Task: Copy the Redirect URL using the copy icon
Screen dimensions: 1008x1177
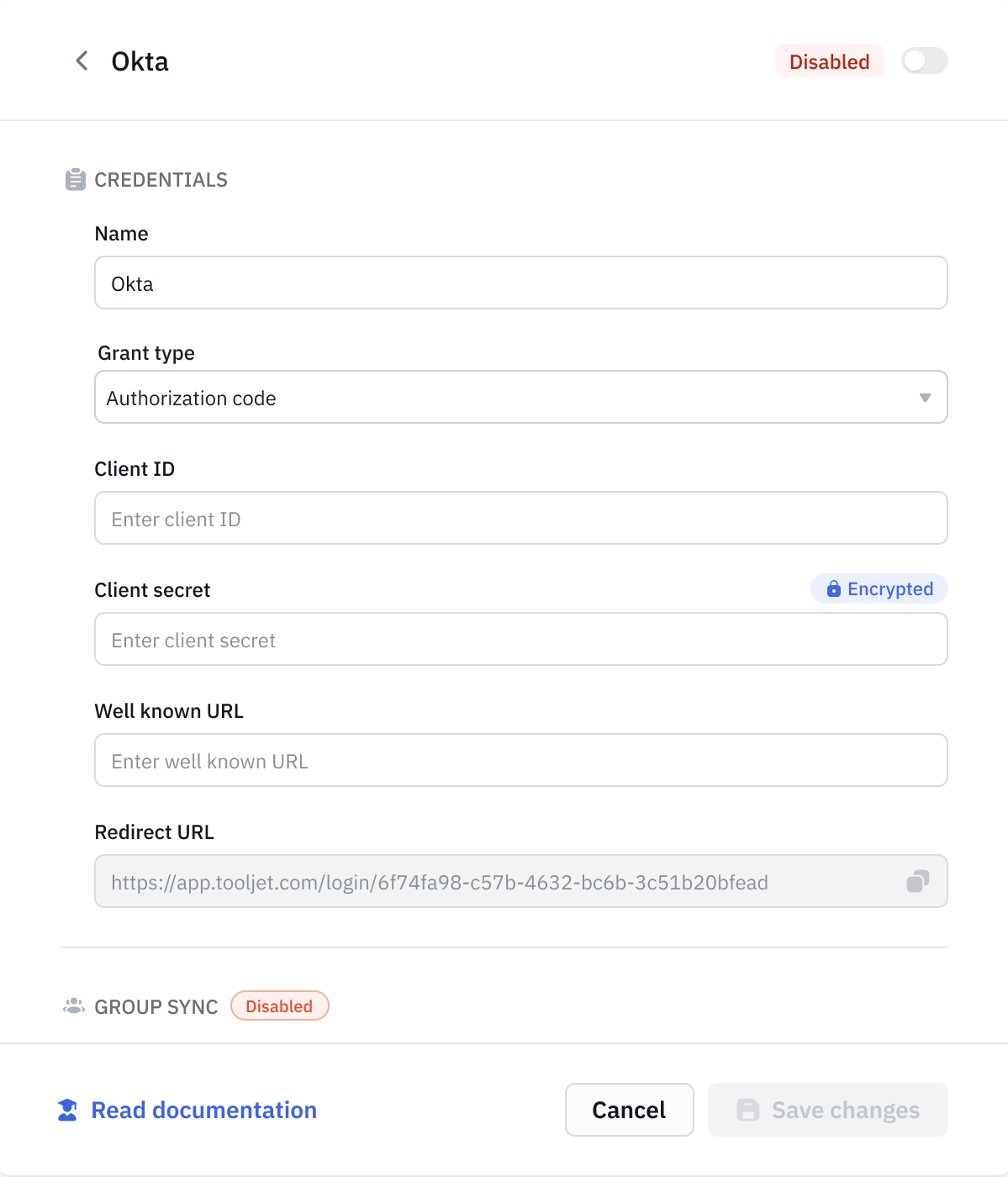Action: (916, 881)
